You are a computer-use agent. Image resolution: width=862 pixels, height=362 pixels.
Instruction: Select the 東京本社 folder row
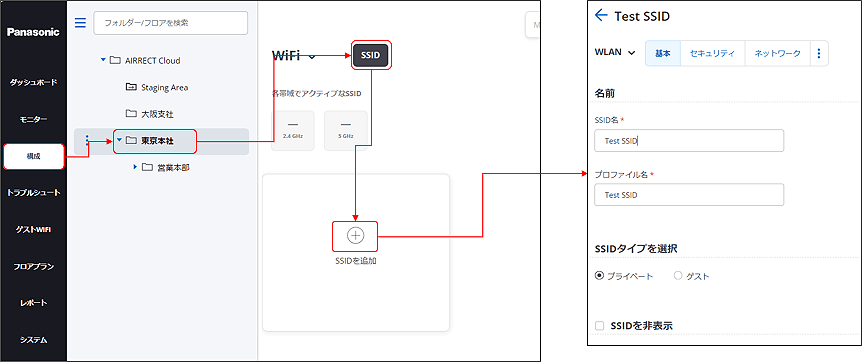click(x=161, y=141)
